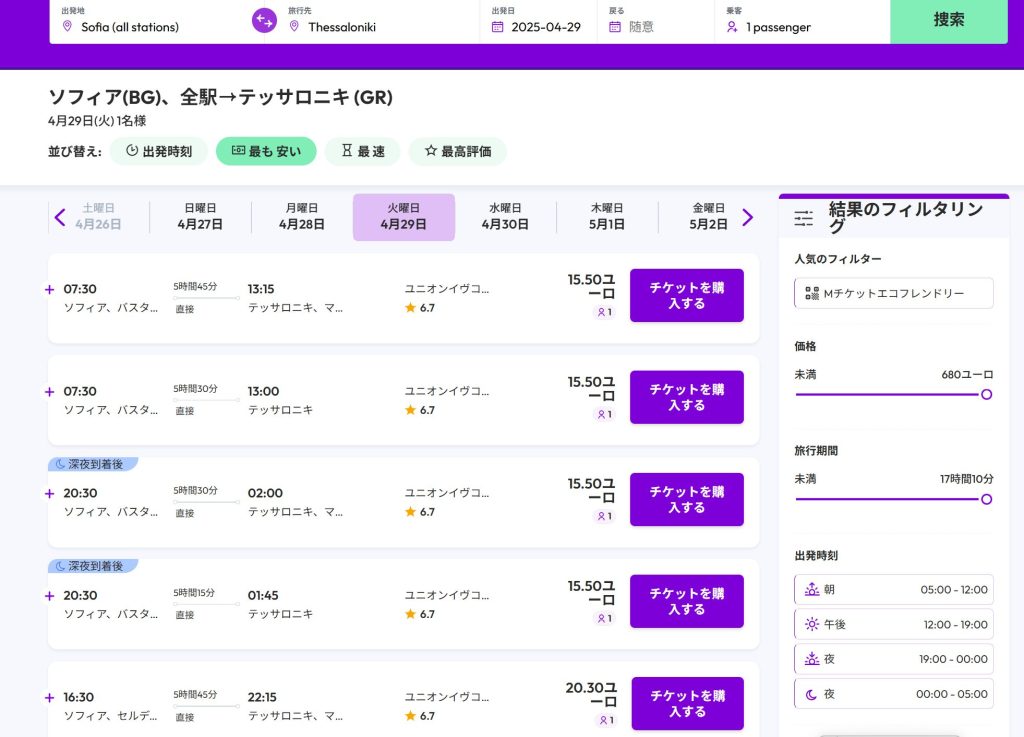Buy ticket for the 20:30 to 01:45 trip
This screenshot has width=1024, height=737.
click(x=686, y=601)
